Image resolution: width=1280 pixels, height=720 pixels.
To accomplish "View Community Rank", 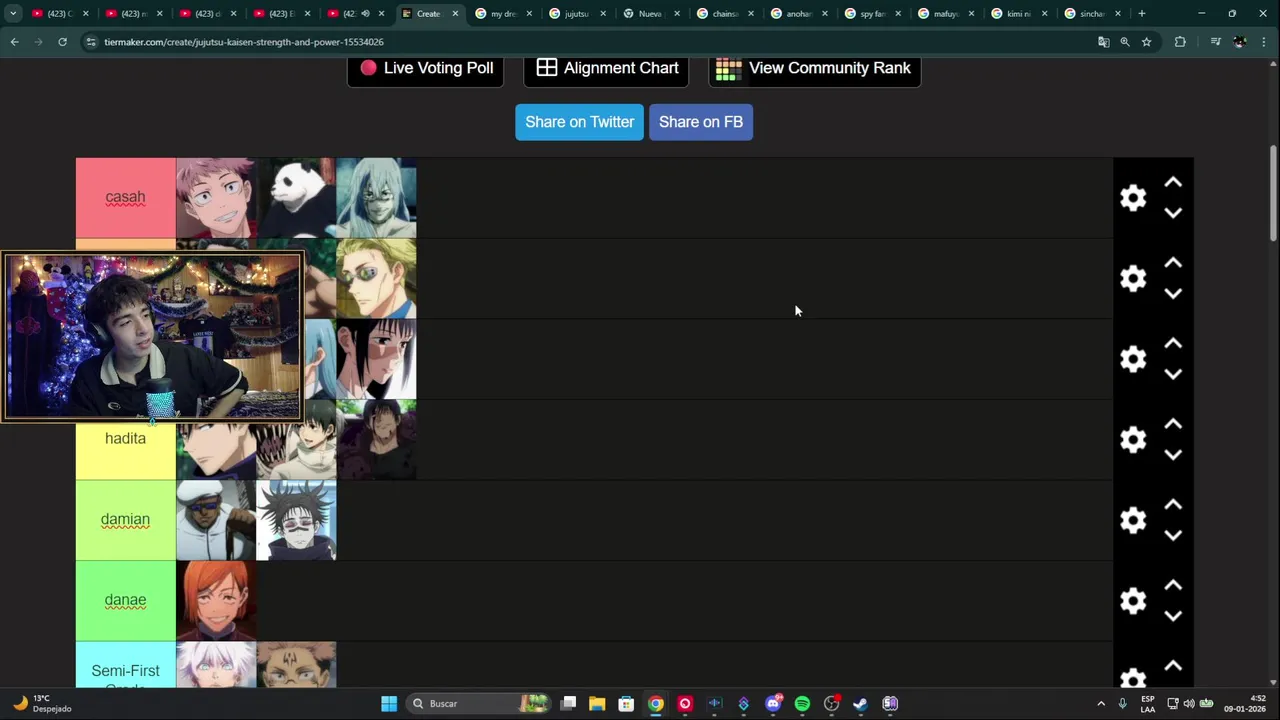I will (x=814, y=68).
